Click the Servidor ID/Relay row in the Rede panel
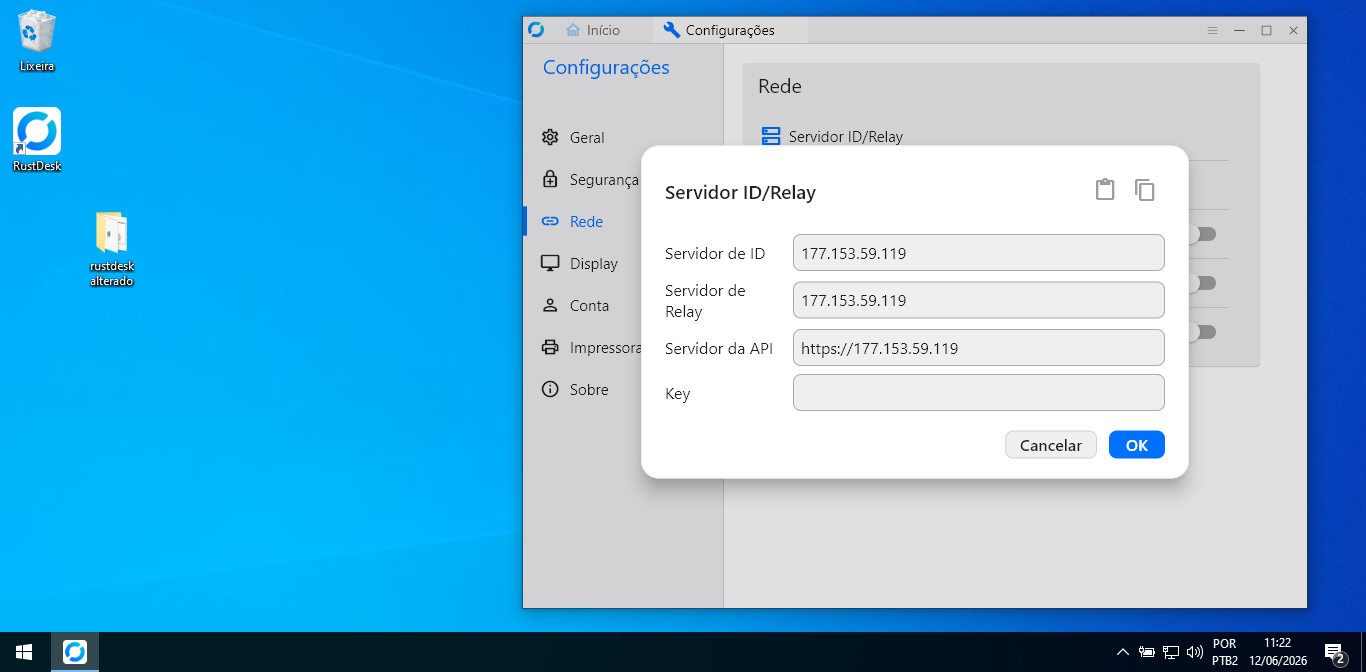 [995, 137]
